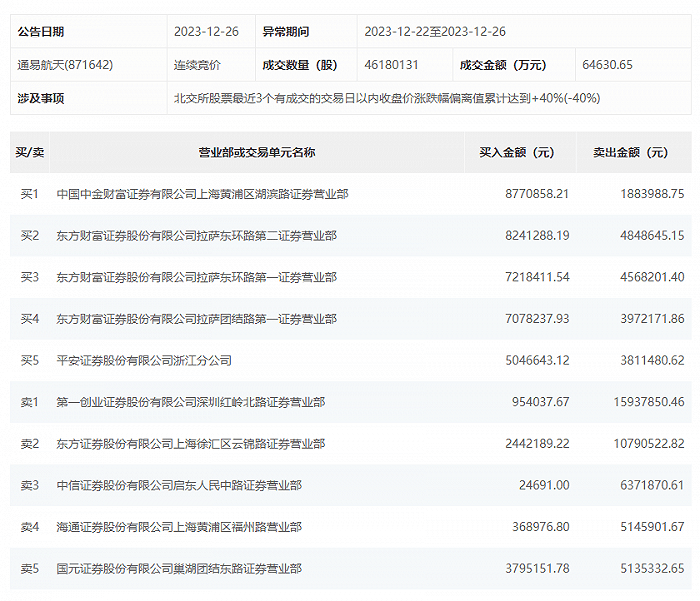Select buy amount 7078237.93
Image resolution: width=700 pixels, height=601 pixels.
pyautogui.click(x=537, y=319)
